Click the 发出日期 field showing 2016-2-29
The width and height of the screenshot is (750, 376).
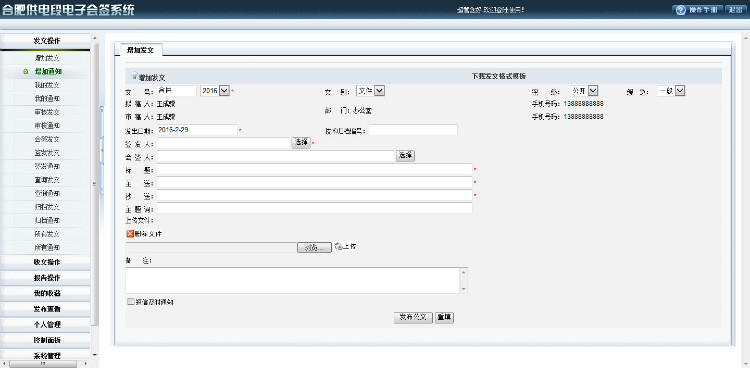(197, 130)
